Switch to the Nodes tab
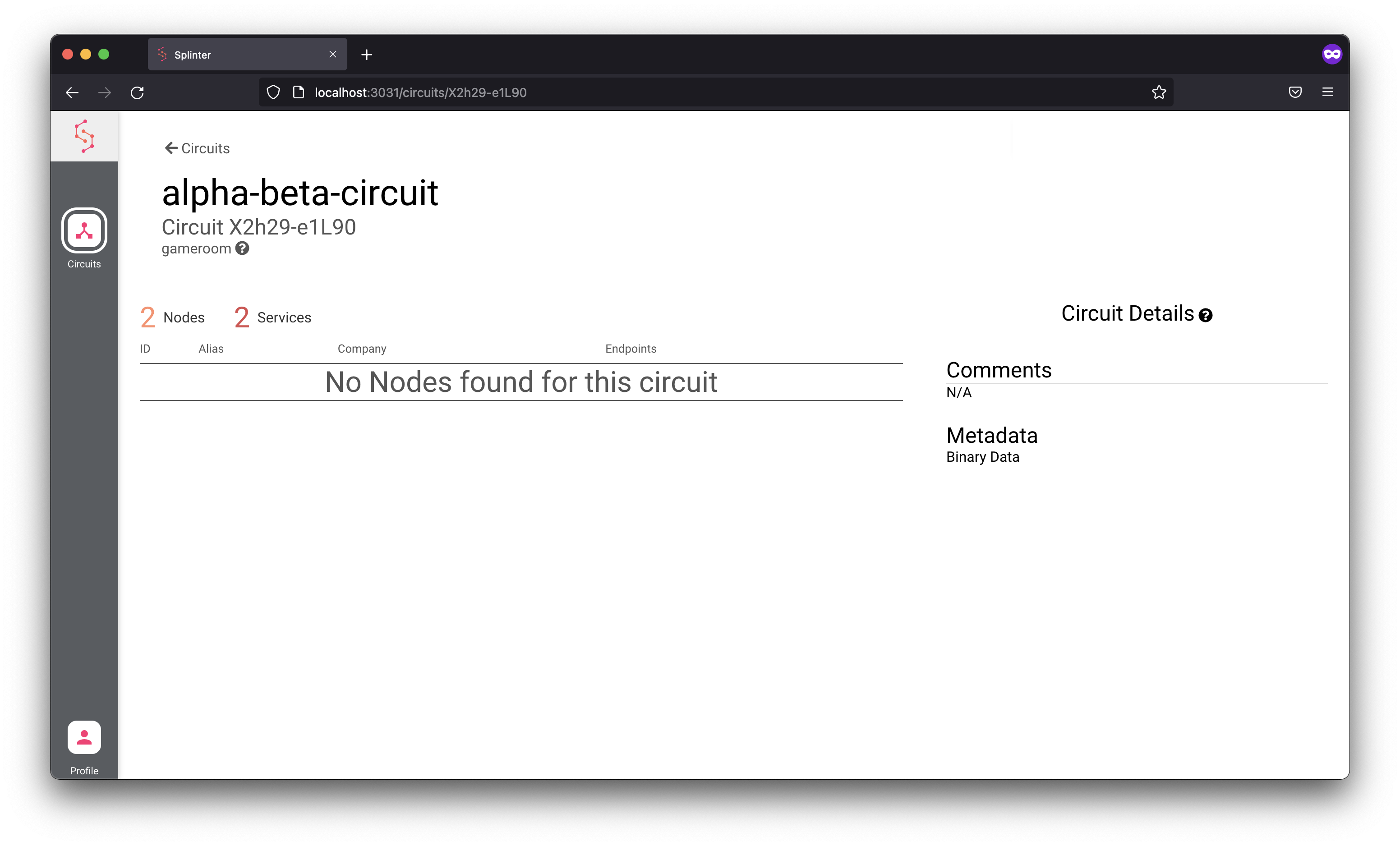The image size is (1400, 846). (x=172, y=317)
